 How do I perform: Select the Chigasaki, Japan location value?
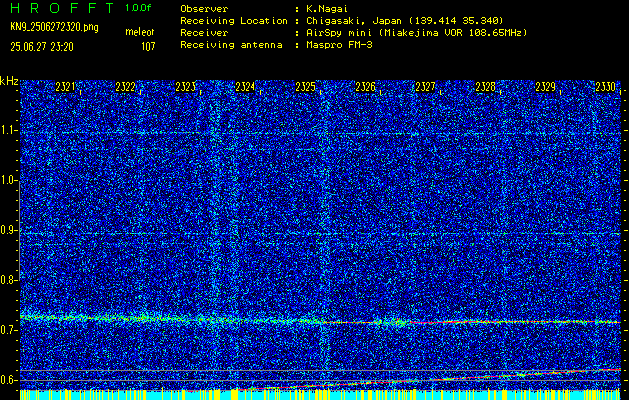coord(404,20)
